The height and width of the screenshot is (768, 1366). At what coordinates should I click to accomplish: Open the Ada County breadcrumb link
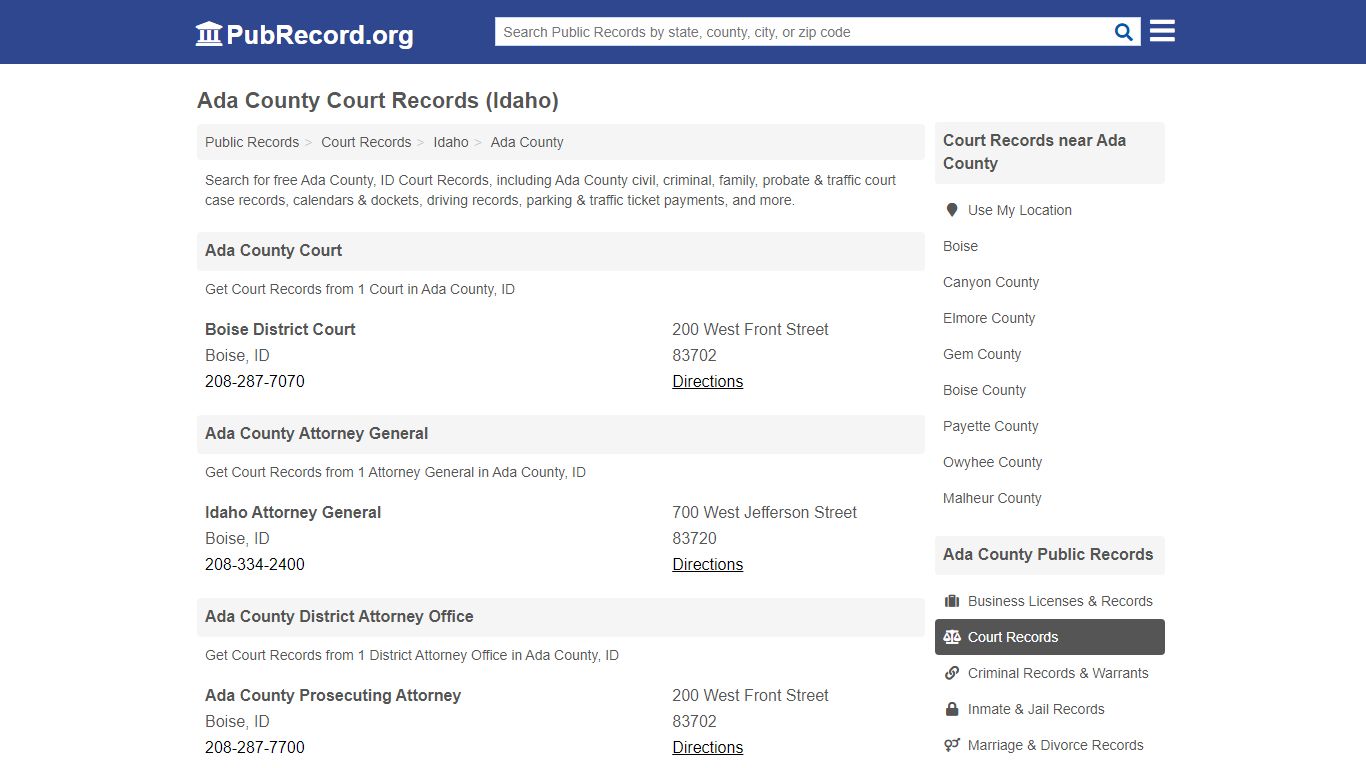[x=527, y=142]
